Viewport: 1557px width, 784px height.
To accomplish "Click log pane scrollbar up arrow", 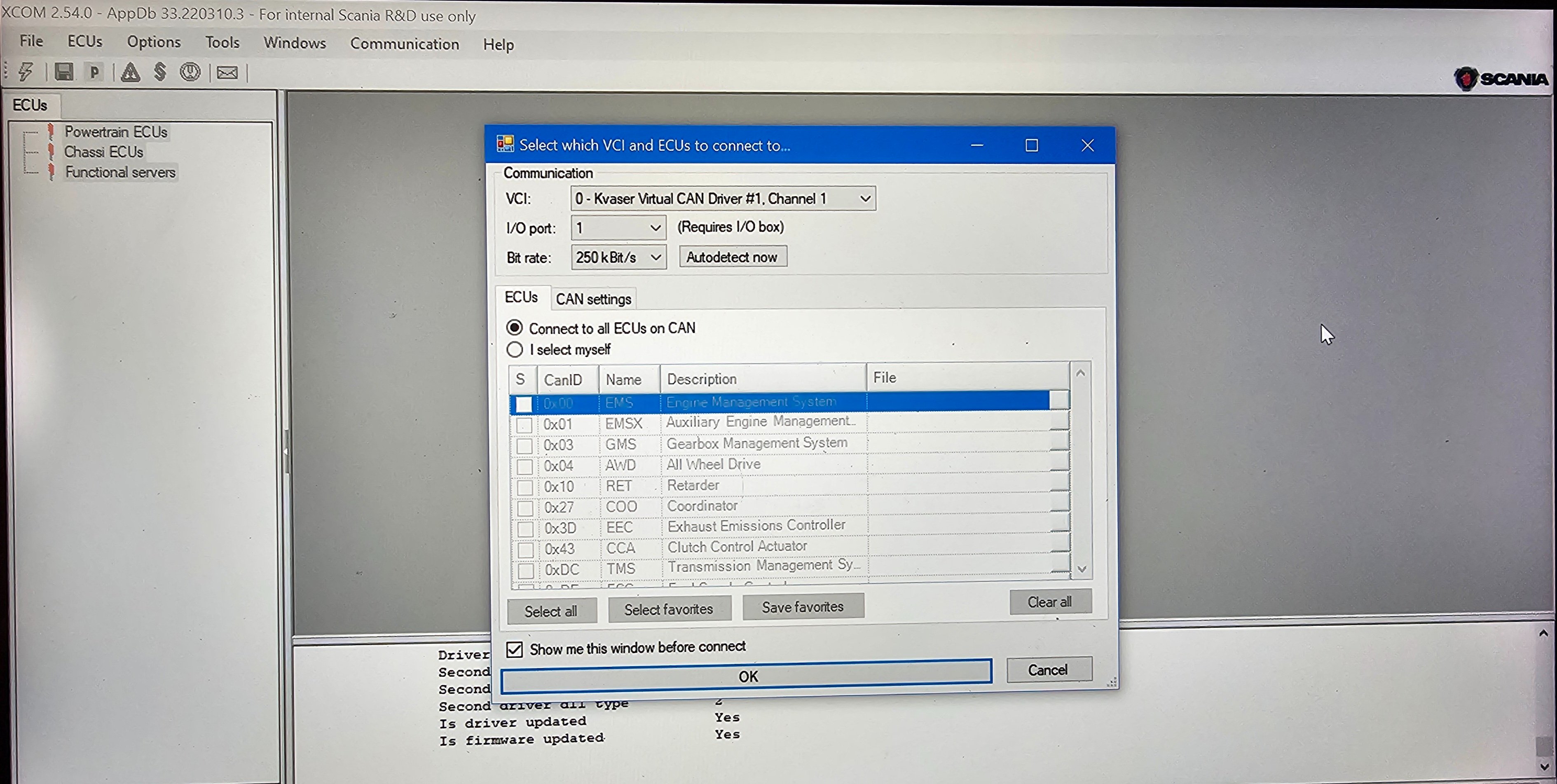I will (1544, 634).
